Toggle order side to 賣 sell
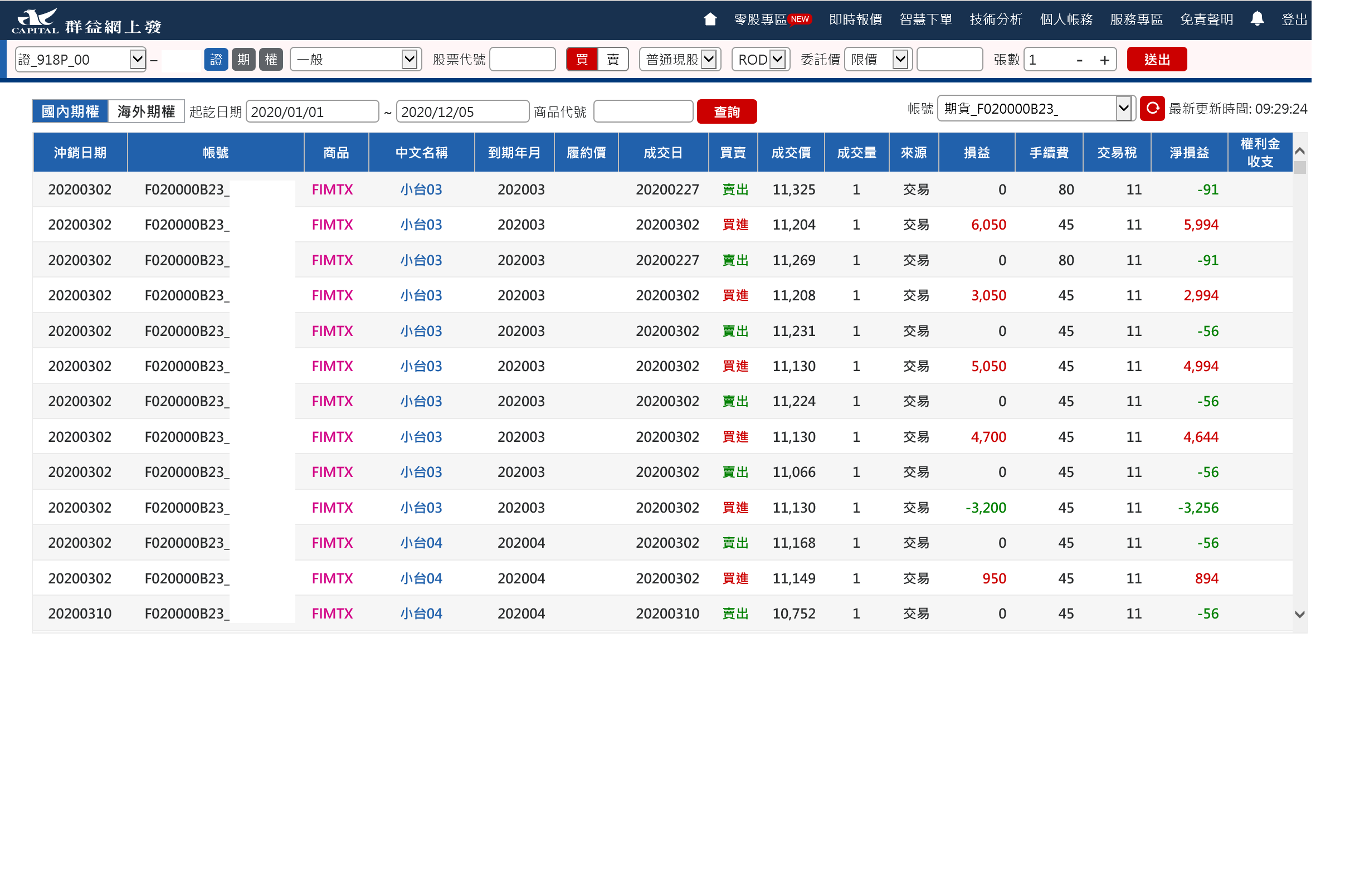The image size is (1345, 896). (x=612, y=60)
